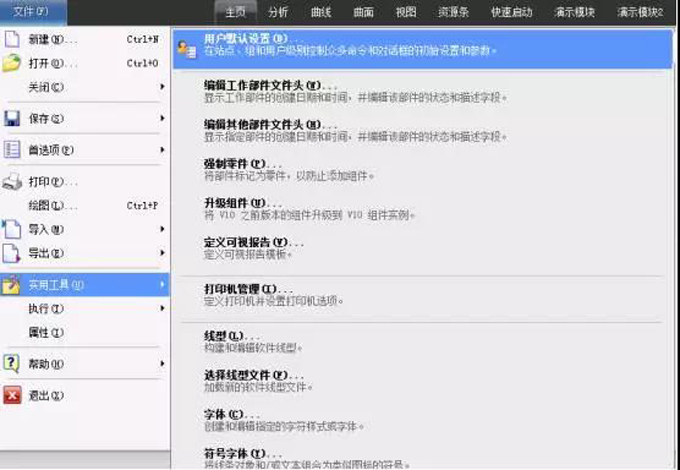The image size is (680, 470).
Task: Select Printer Management (打印机管理) menu entry
Action: [241, 288]
